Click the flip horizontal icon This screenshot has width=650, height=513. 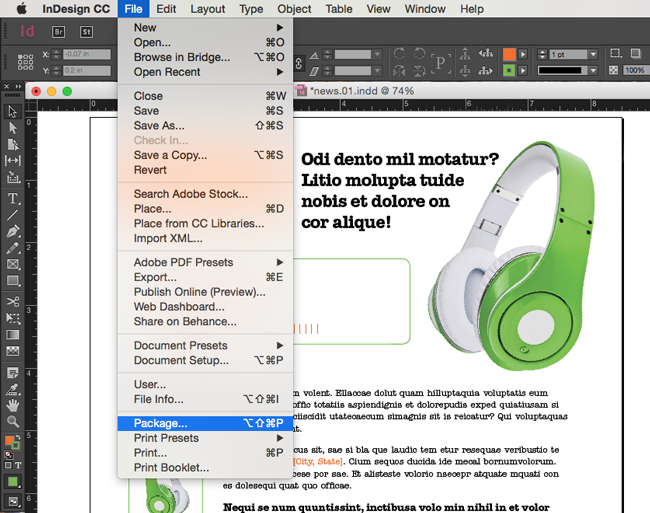(400, 71)
